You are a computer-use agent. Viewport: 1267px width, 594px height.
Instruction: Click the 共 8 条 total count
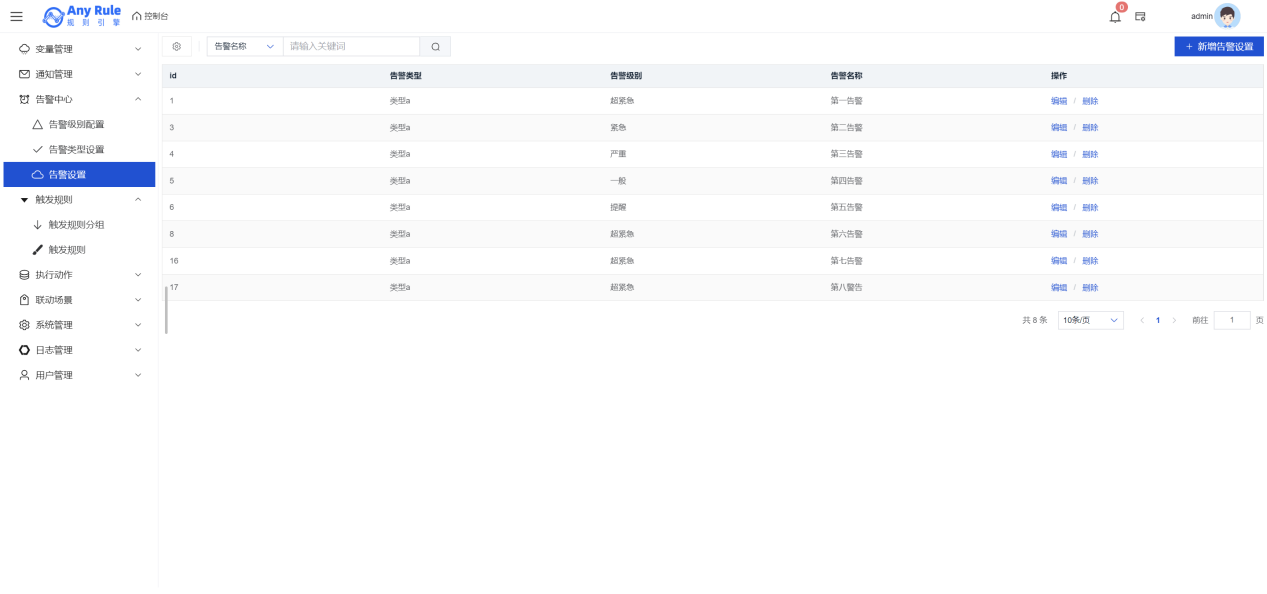tap(1034, 320)
